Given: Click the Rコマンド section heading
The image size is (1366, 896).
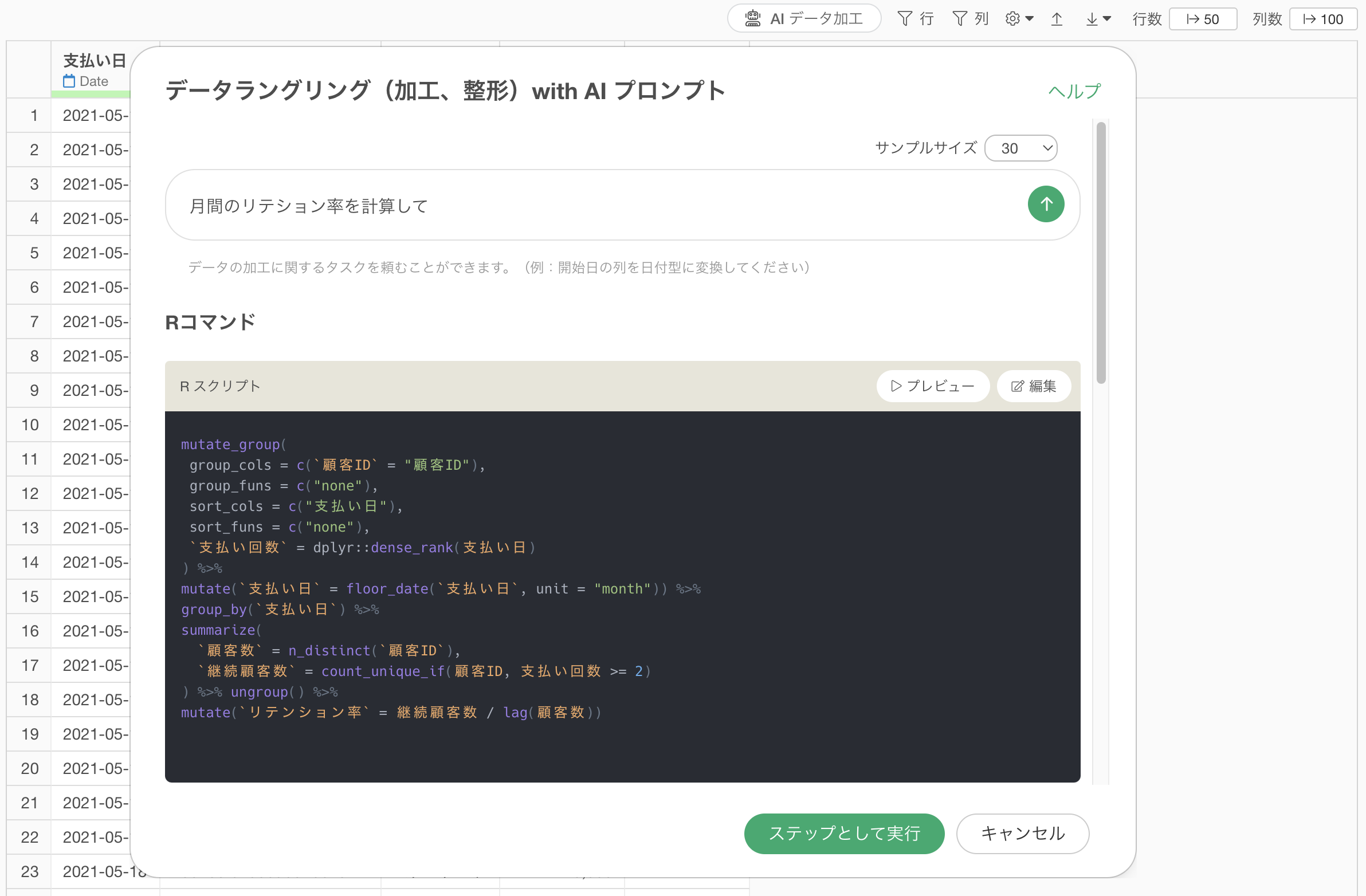Looking at the screenshot, I should pos(210,322).
